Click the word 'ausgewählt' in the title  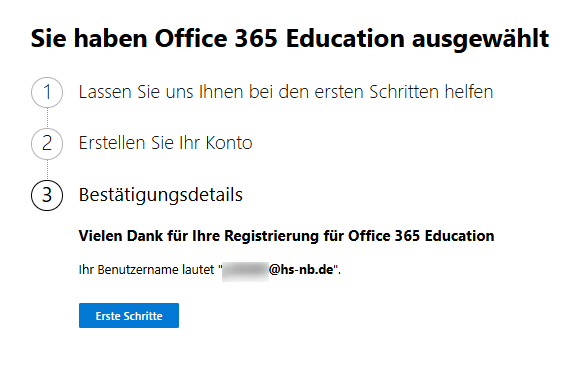pyautogui.click(x=480, y=39)
